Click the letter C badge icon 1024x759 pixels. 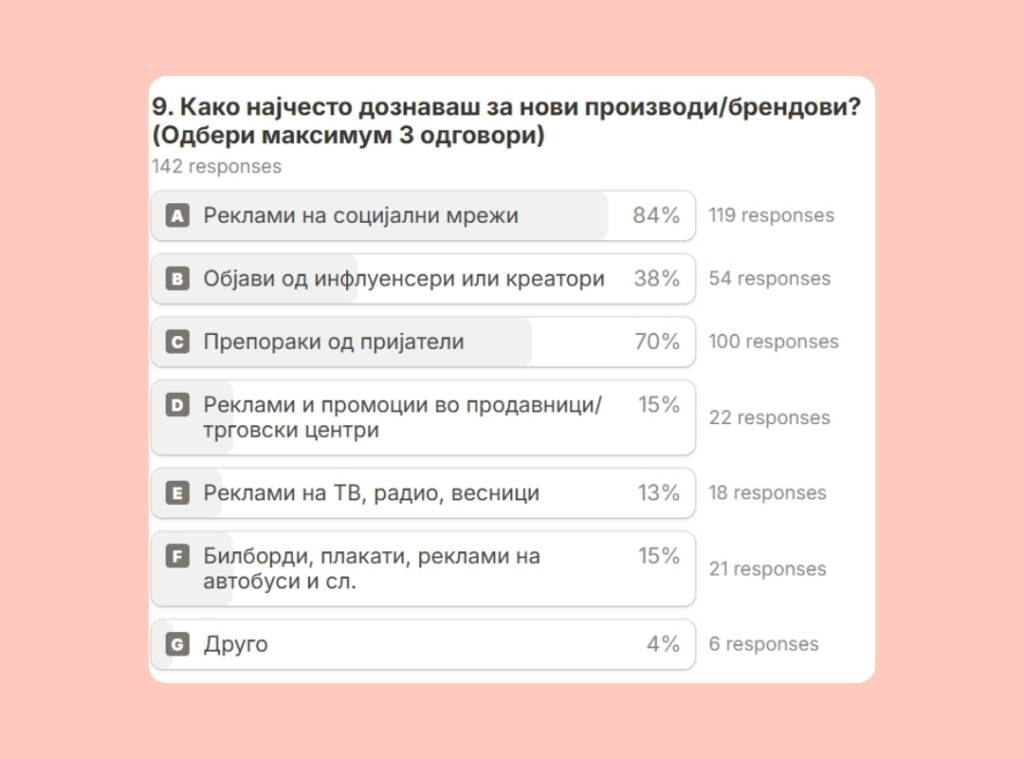[177, 342]
